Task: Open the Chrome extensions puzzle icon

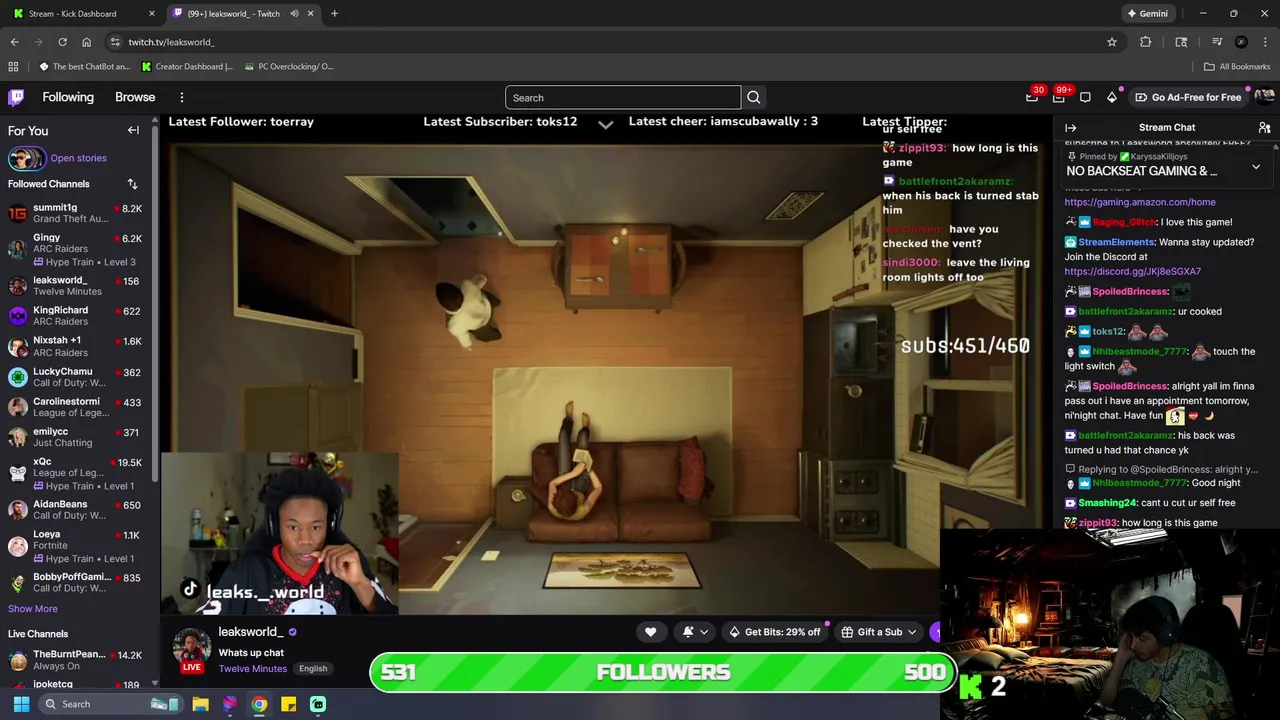Action: [x=1146, y=42]
